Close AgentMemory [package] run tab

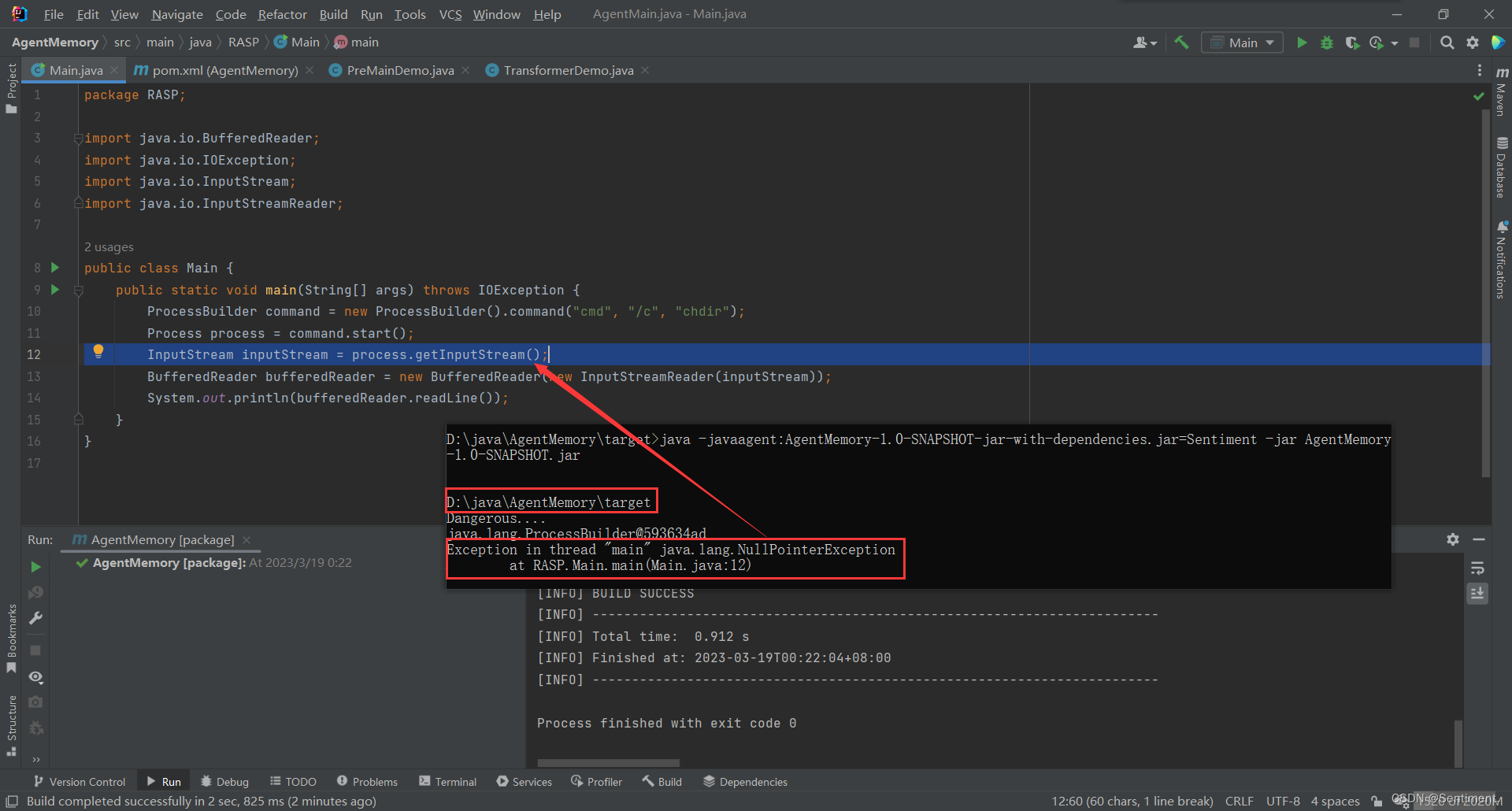tap(246, 539)
